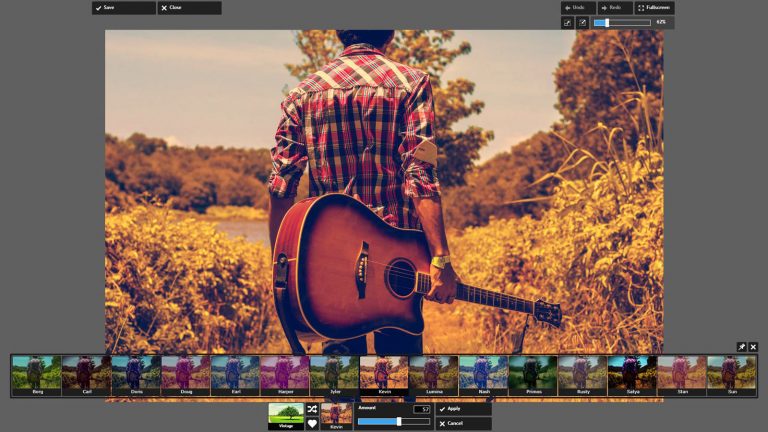Select the Sun filter thumbnail

732,376
